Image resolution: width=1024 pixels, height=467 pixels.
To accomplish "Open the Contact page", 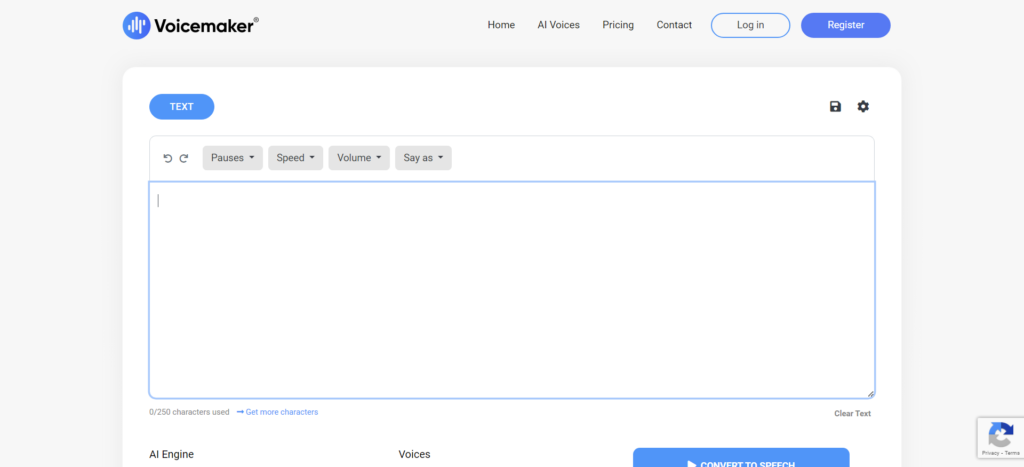I will pos(674,25).
